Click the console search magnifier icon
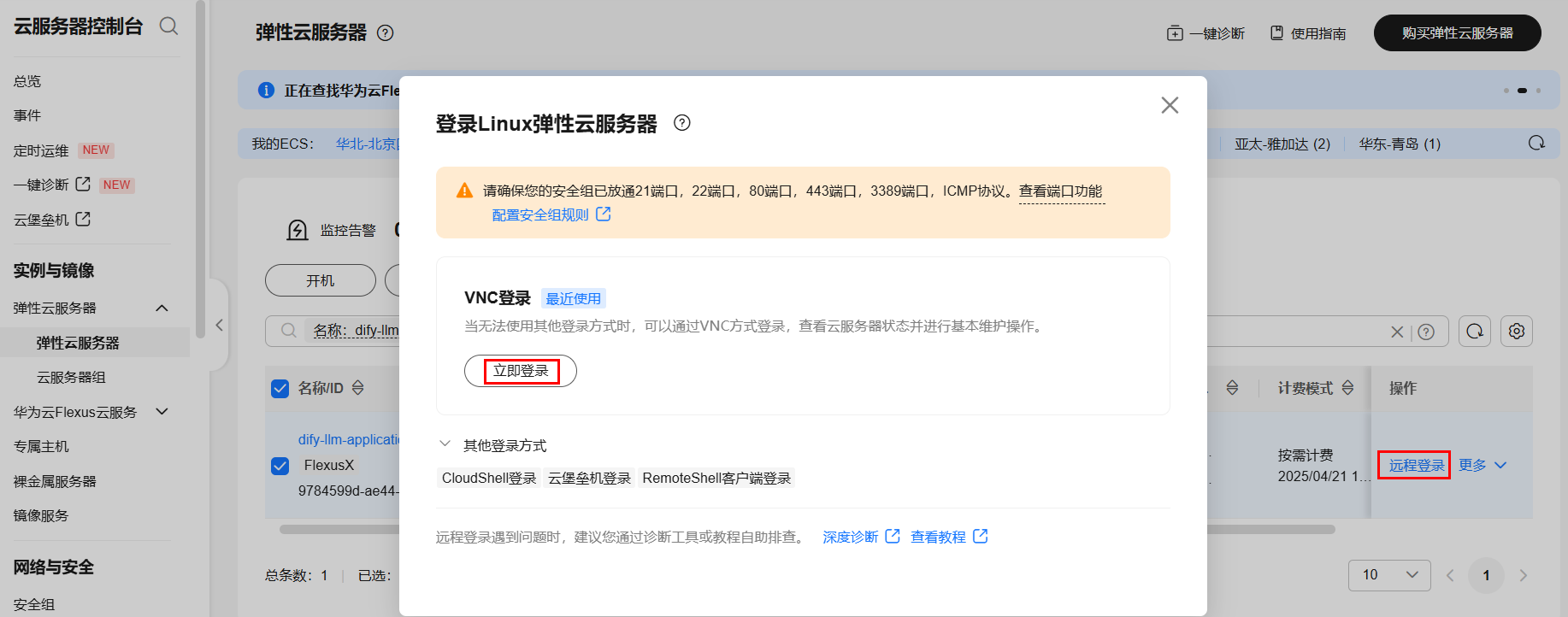 pyautogui.click(x=169, y=26)
